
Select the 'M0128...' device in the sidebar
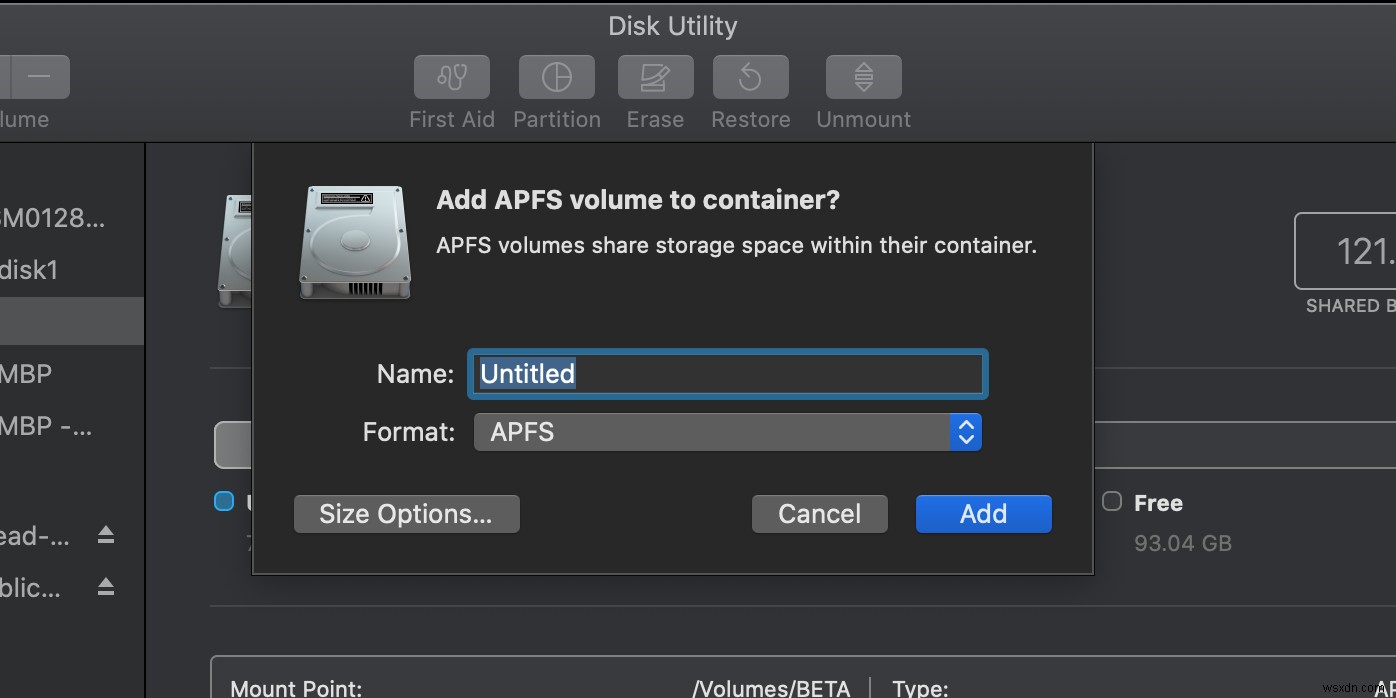[x=53, y=218]
